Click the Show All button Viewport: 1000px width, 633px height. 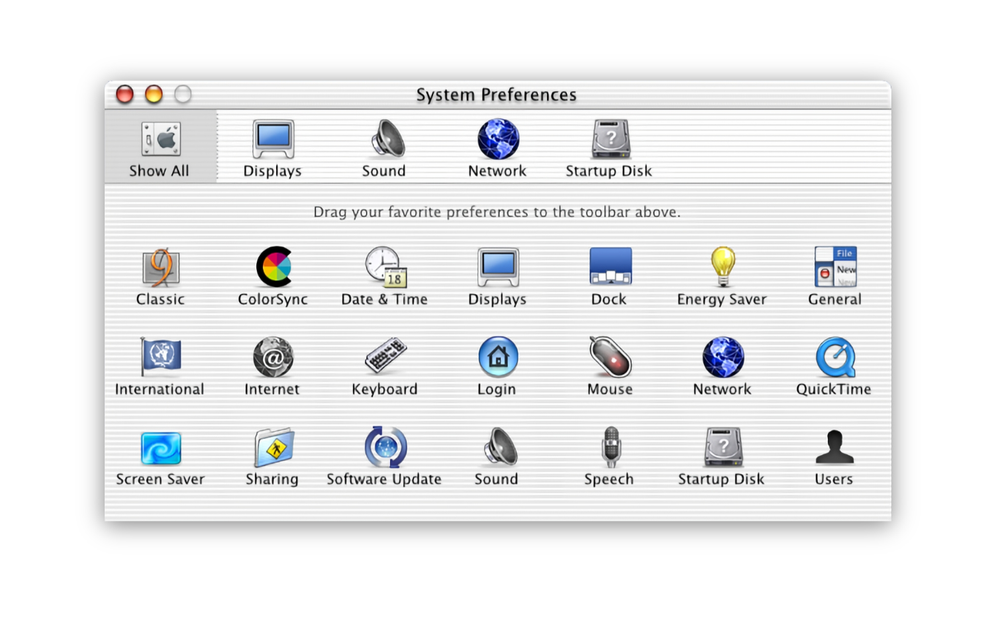160,143
